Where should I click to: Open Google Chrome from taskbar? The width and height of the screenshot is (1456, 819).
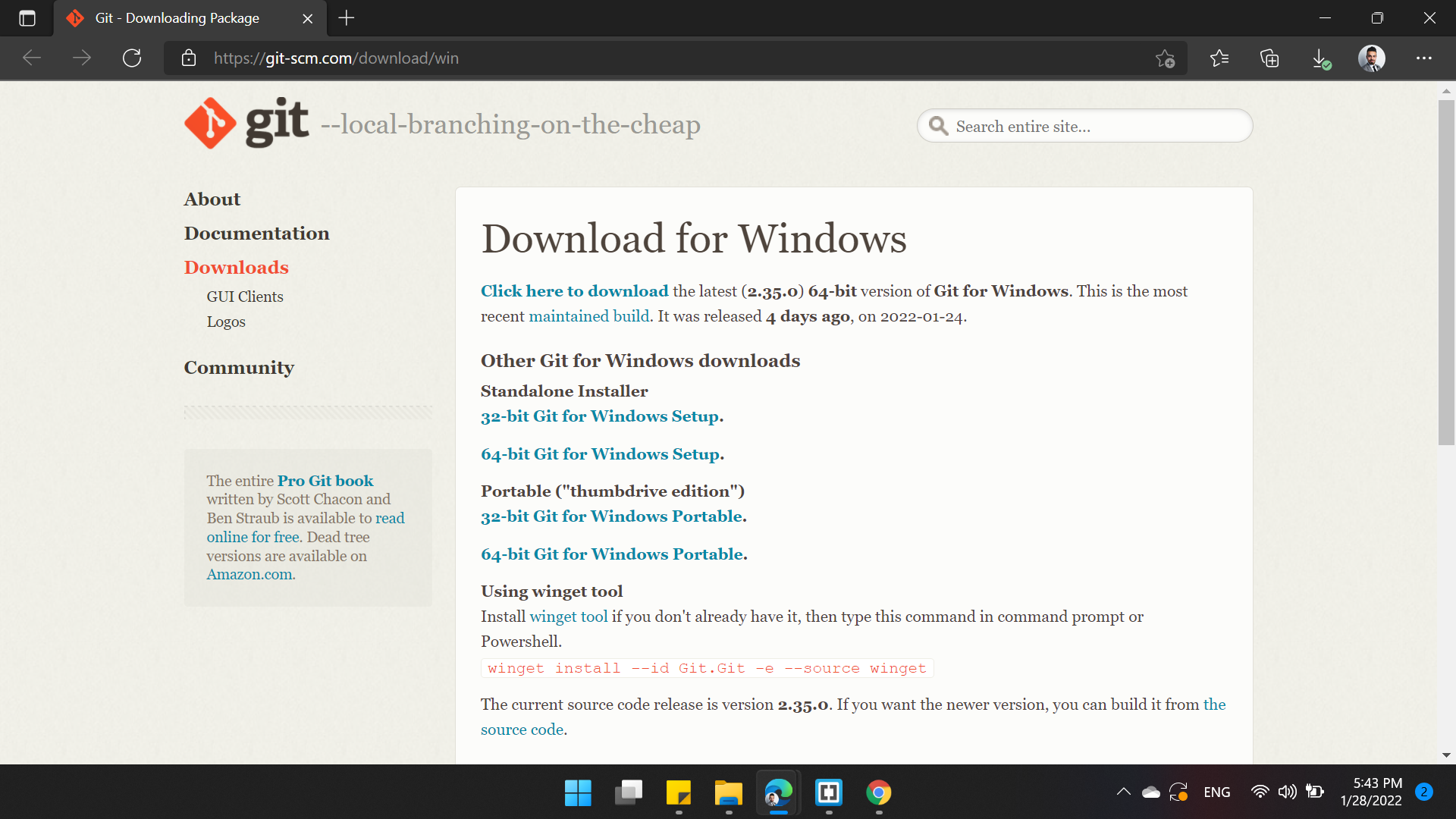[x=879, y=793]
